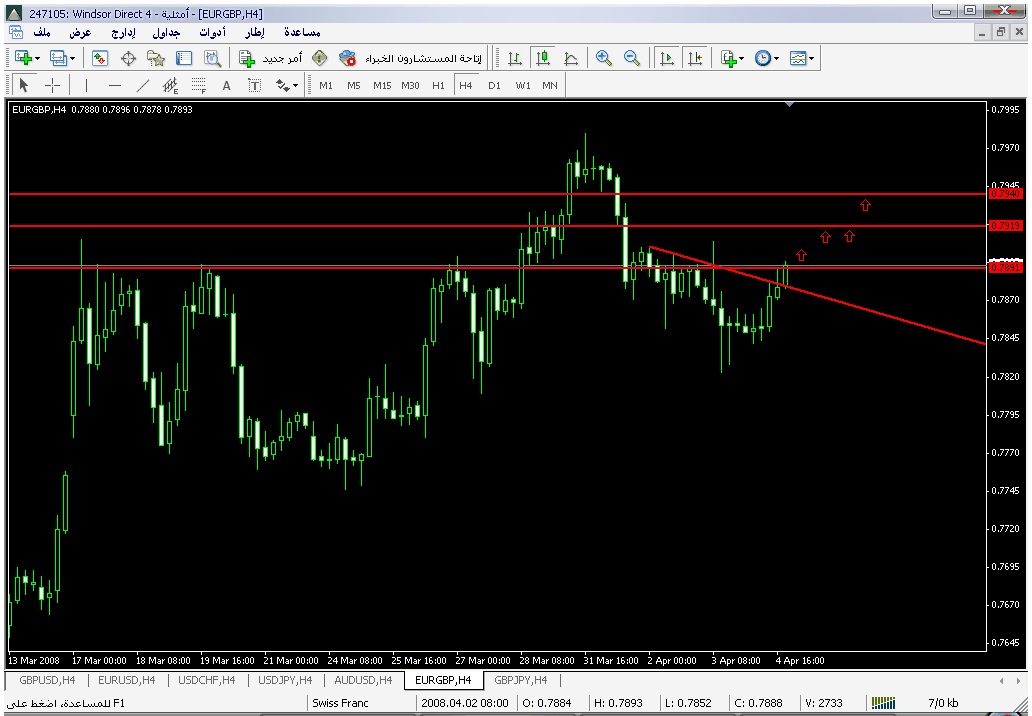
Task: Switch to the AUDUSD,H4 chart tab
Action: [363, 680]
